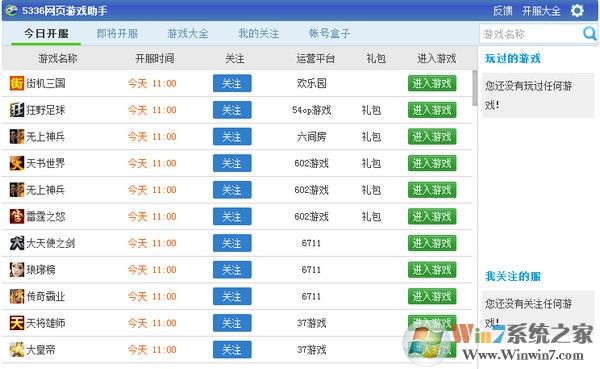Viewport: 600px width, 369px height.
Task: Get 礼包 gift pack for 雷霆之怒
Action: 371,217
